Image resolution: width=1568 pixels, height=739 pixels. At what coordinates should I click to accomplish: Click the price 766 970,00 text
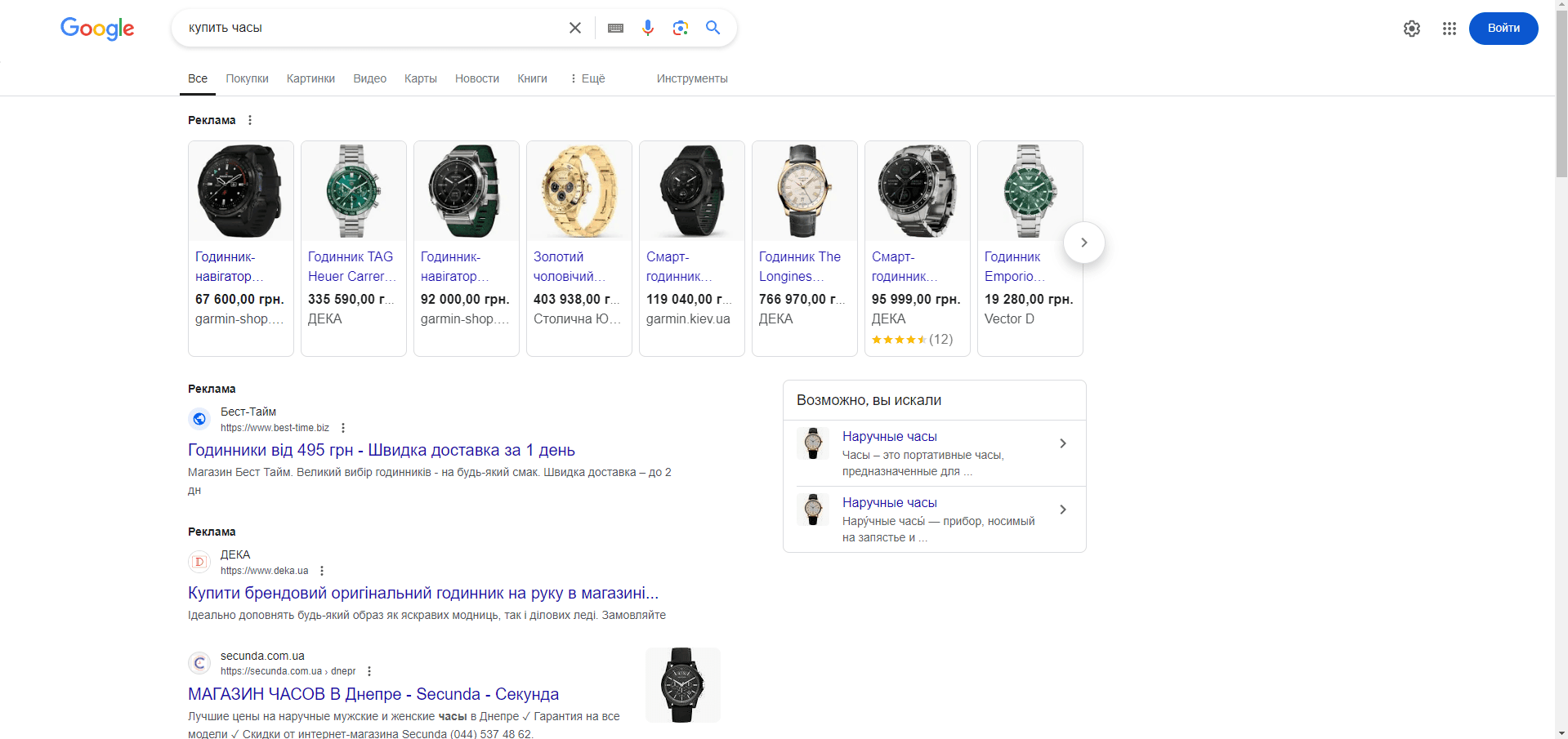click(x=802, y=299)
